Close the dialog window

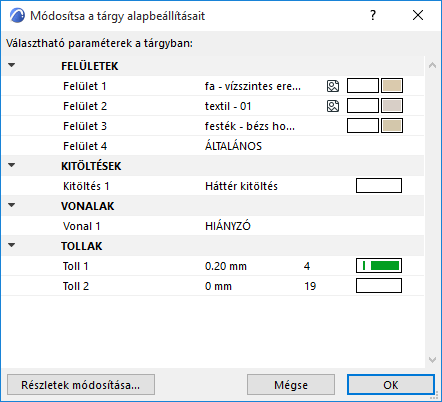tap(418, 15)
